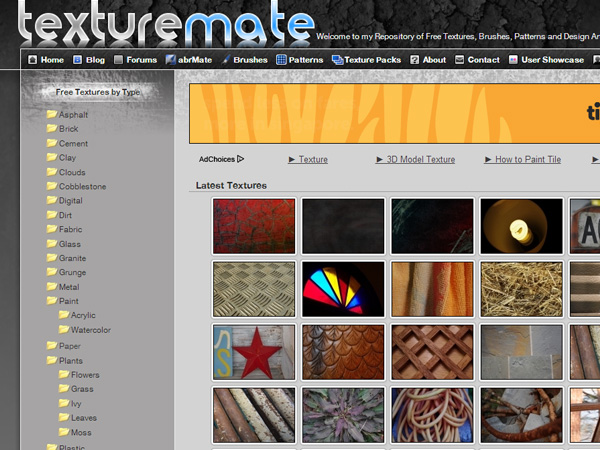The image size is (600, 450).
Task: Click the folder icon beside Dirt
Action: 52,214
